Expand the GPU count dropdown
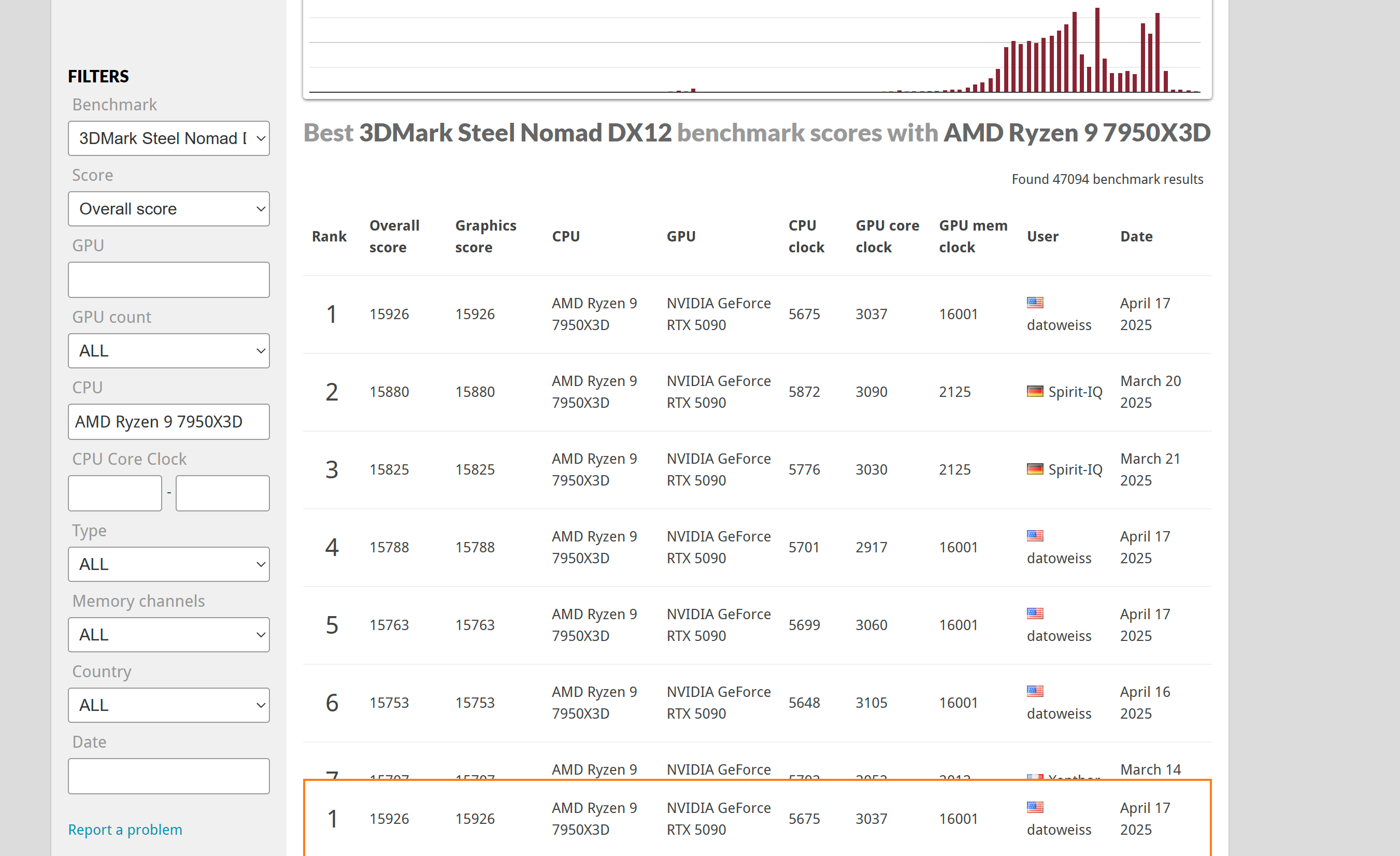1400x856 pixels. pyautogui.click(x=169, y=351)
